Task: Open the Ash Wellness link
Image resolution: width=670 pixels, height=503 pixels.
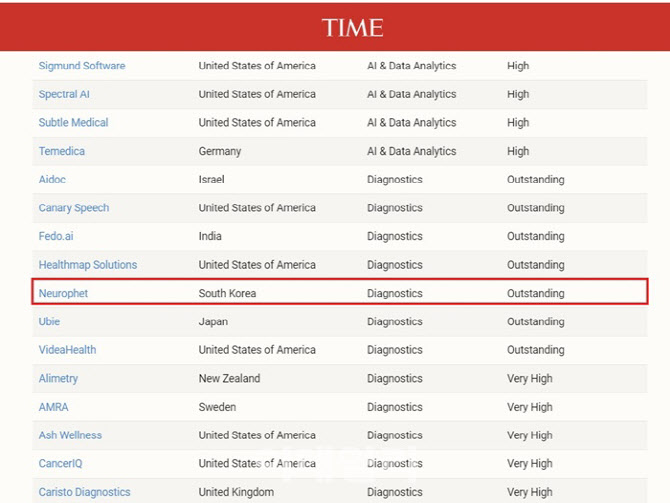Action: (x=70, y=435)
